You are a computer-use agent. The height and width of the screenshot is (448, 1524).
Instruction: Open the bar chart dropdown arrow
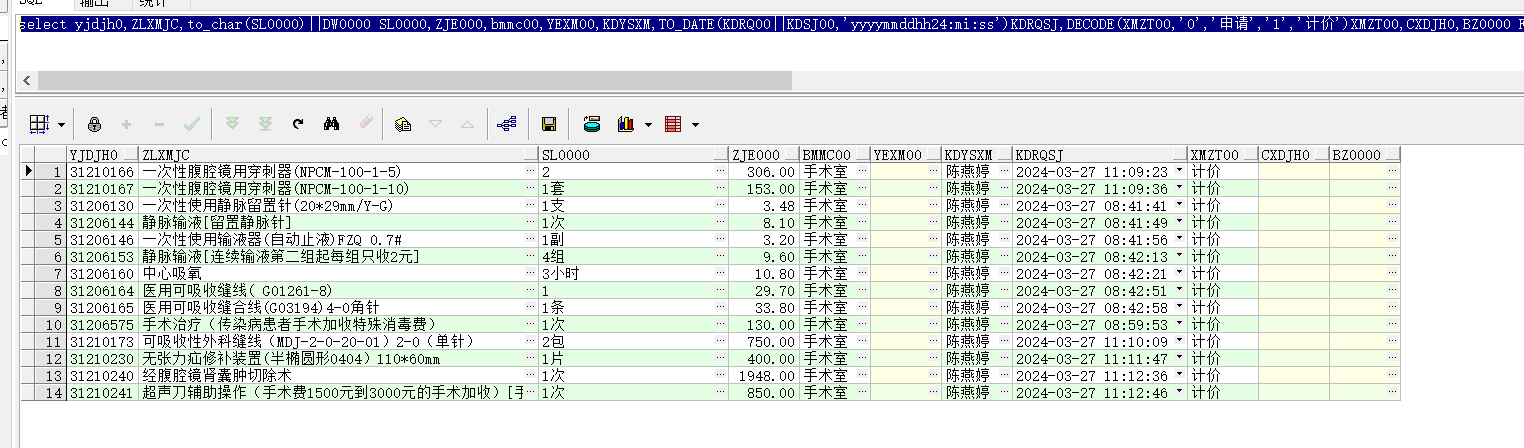(648, 126)
